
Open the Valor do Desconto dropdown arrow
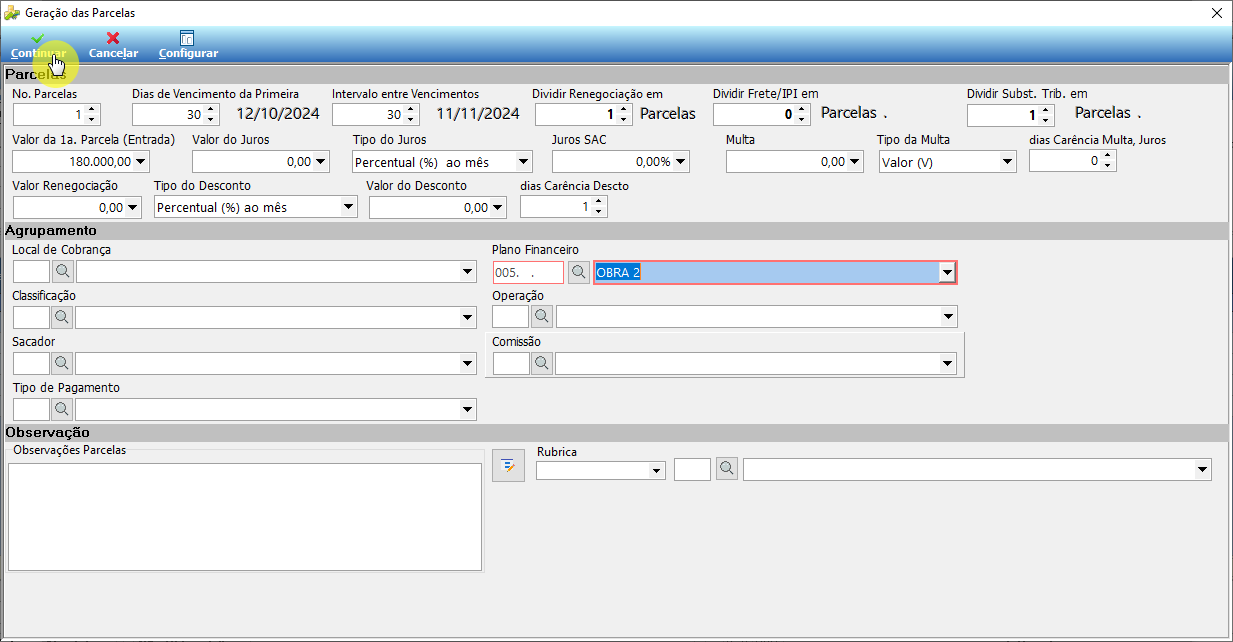497,207
